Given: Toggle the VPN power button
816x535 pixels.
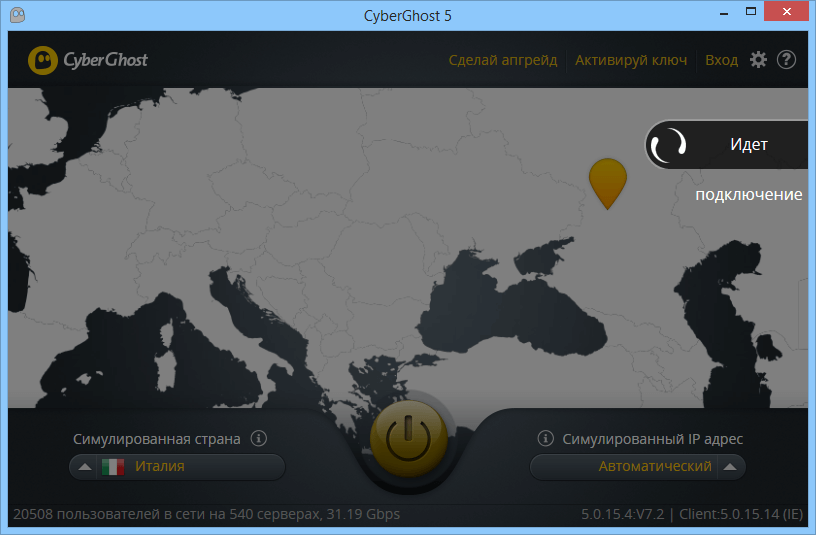Looking at the screenshot, I should [407, 440].
